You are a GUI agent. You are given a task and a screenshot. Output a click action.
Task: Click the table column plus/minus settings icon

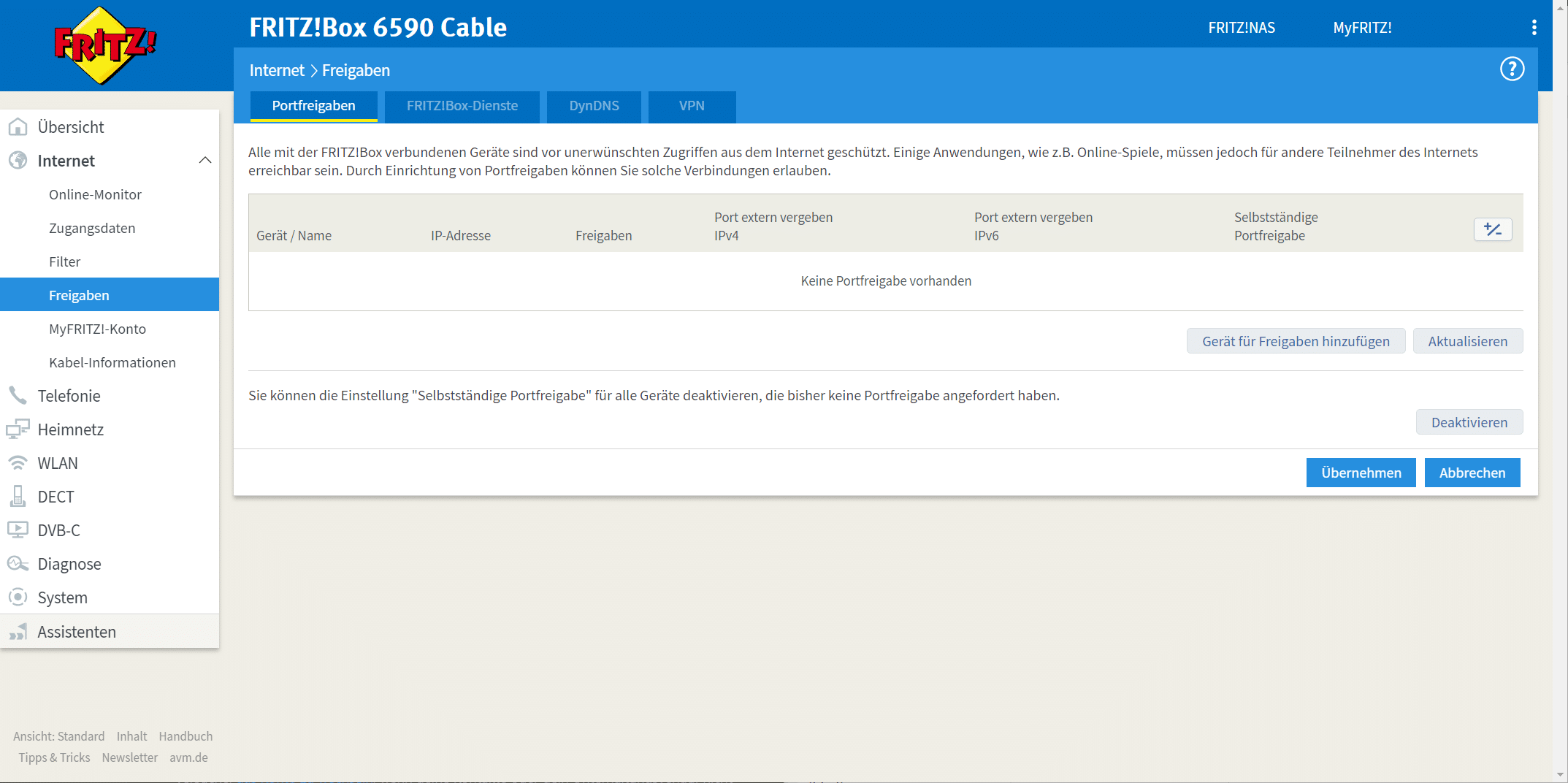(1492, 229)
